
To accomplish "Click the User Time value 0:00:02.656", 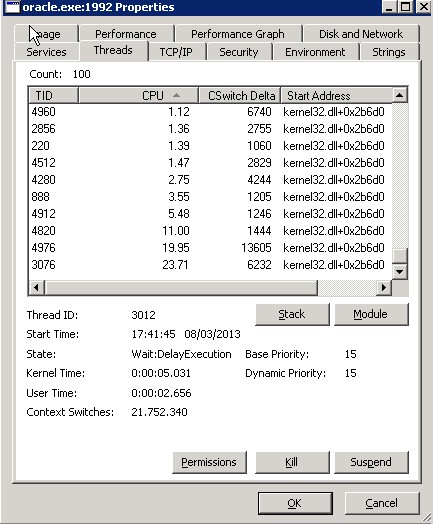I will pos(161,393).
